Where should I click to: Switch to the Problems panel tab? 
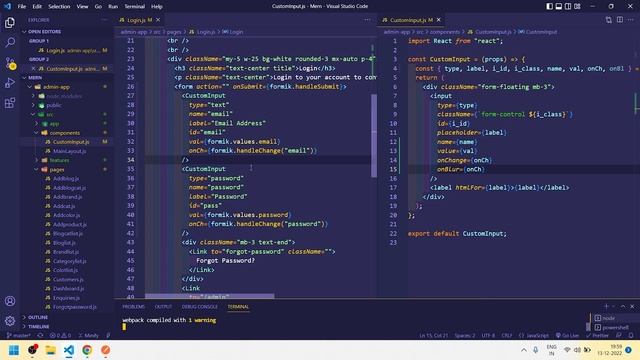click(x=133, y=307)
